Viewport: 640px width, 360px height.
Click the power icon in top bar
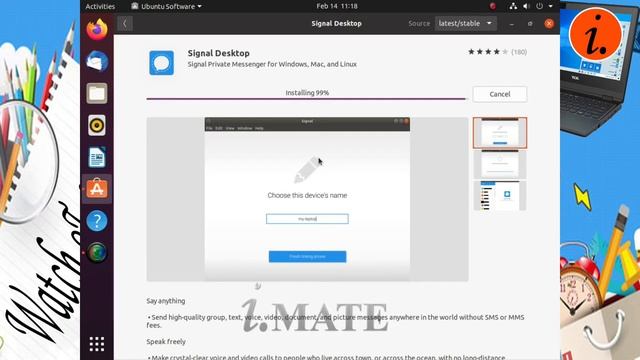pyautogui.click(x=540, y=6)
